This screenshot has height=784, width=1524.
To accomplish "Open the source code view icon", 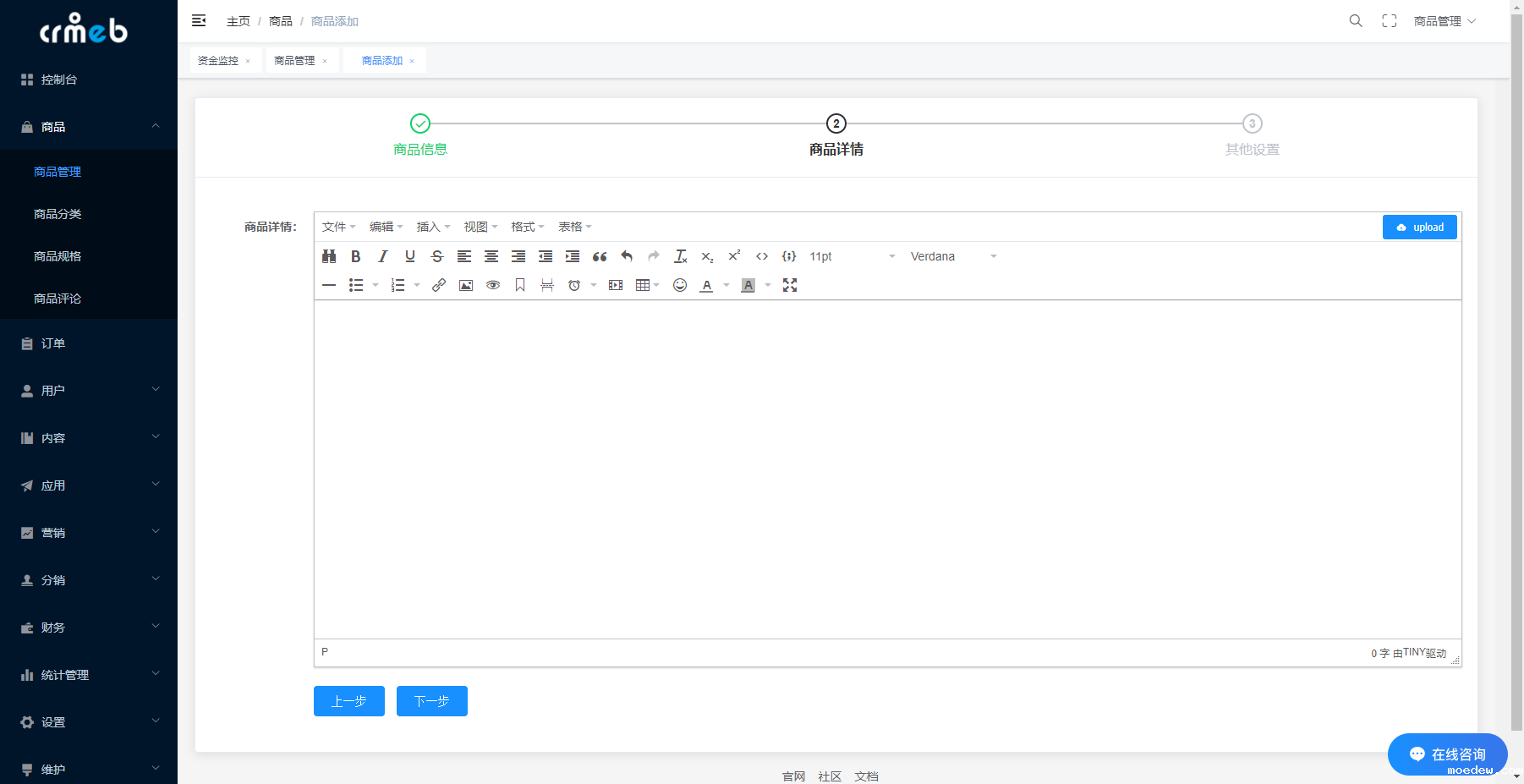I will point(762,256).
